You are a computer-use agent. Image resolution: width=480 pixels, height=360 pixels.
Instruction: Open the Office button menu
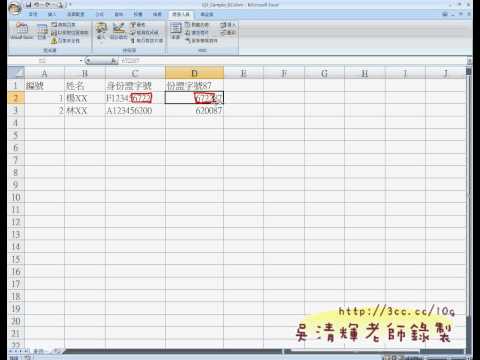14,7
